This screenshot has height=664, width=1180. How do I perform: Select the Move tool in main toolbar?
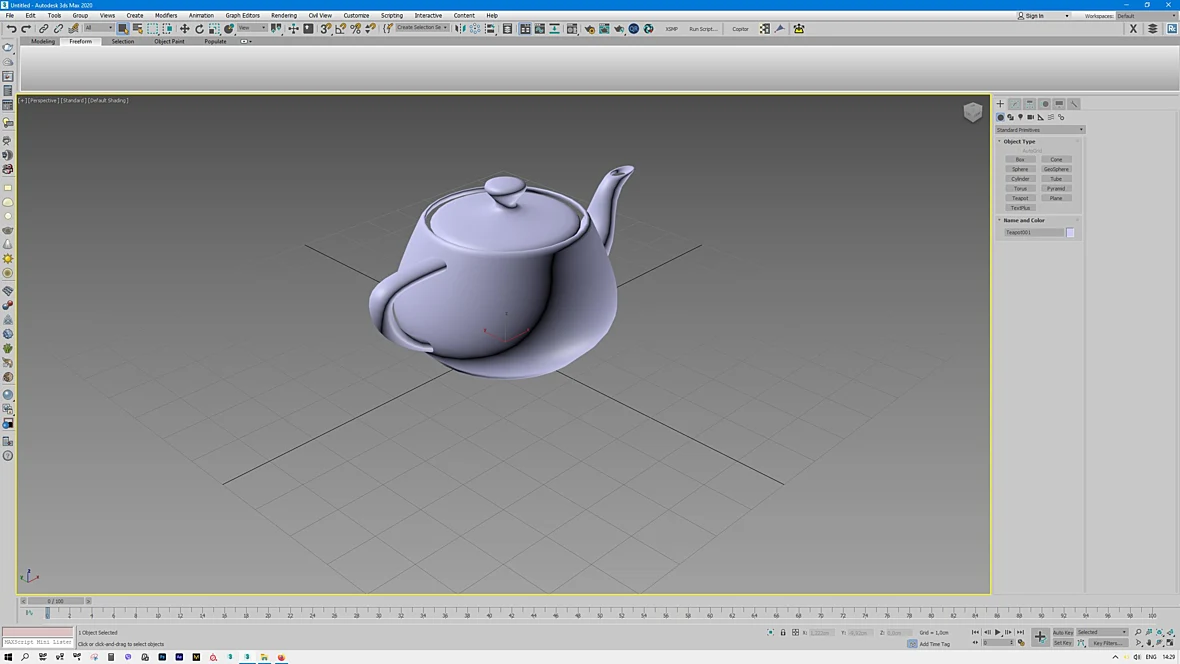pyautogui.click(x=184, y=29)
